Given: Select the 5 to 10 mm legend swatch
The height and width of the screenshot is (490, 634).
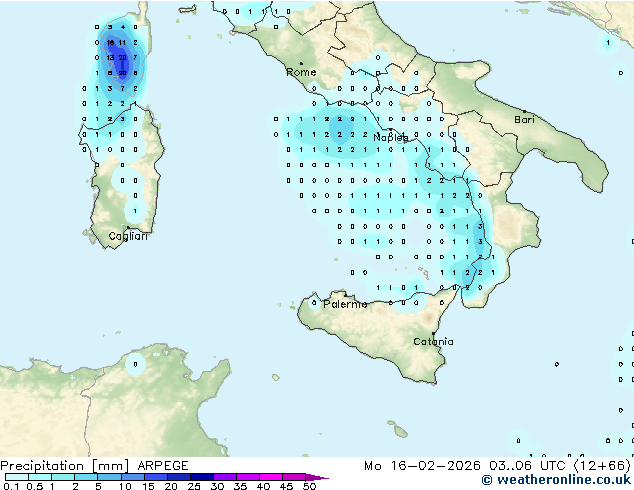Looking at the screenshot, I should coord(109,477).
